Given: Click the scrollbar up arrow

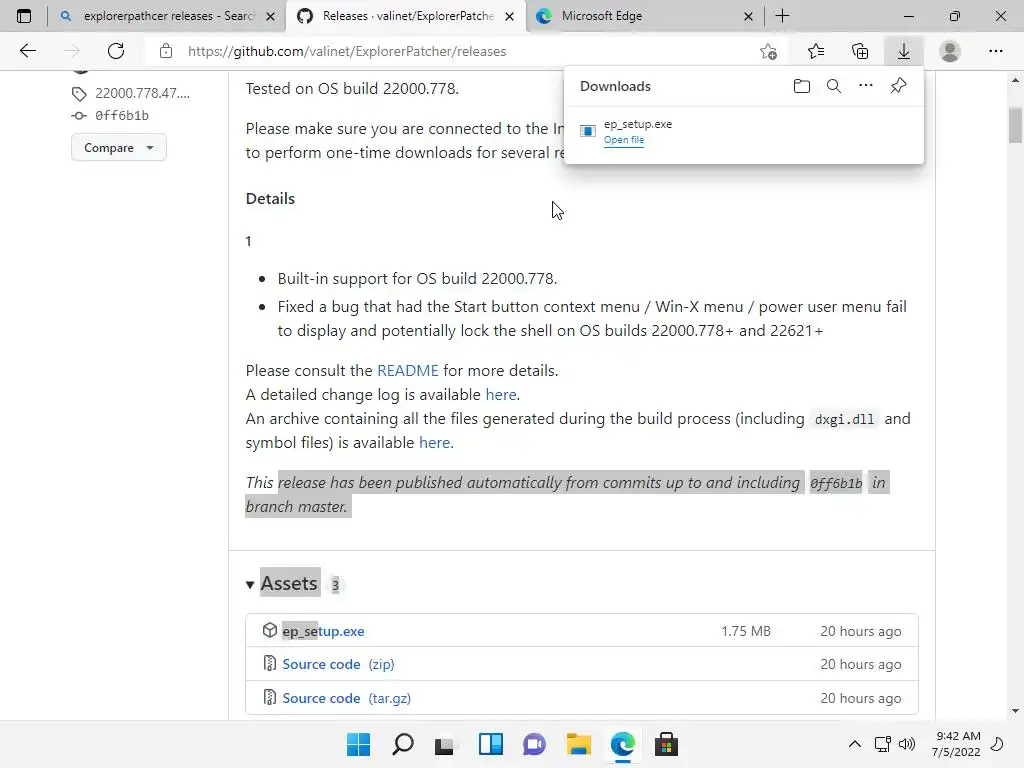Looking at the screenshot, I should tap(1015, 80).
